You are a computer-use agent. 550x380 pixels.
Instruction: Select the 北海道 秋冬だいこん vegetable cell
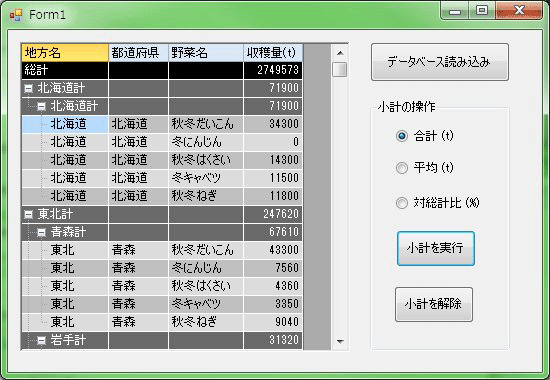[206, 124]
